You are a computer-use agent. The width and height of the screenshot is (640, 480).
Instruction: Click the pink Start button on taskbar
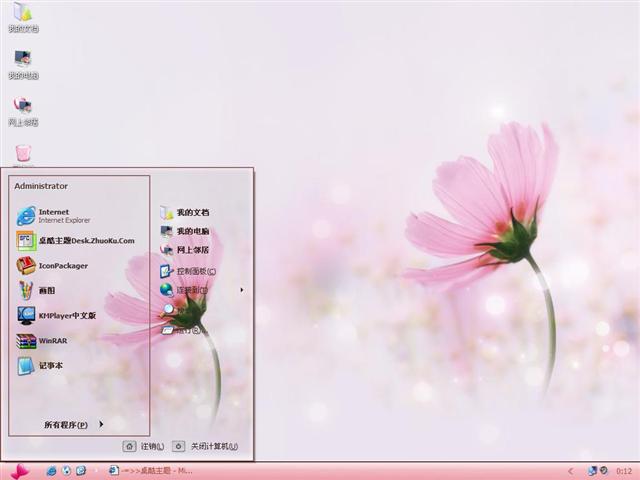18,471
